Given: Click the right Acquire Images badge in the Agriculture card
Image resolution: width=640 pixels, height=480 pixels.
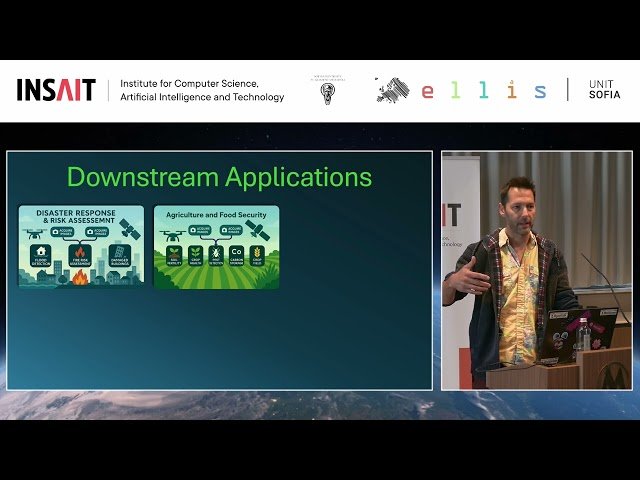Looking at the screenshot, I should click(231, 230).
